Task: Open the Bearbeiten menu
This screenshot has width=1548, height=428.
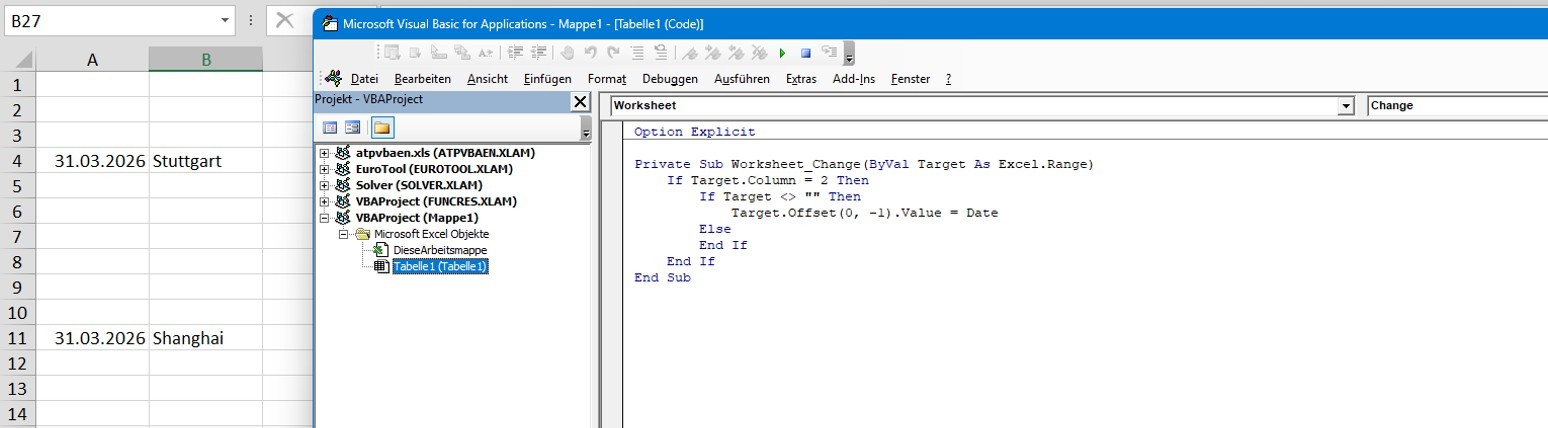Action: pos(423,79)
